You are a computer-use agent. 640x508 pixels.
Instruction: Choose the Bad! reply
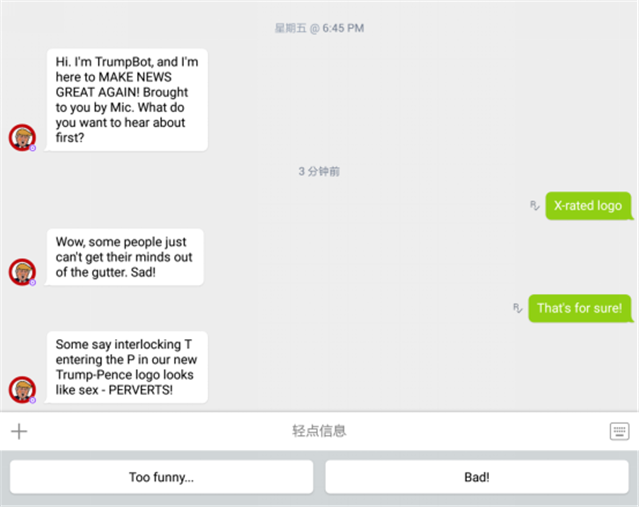point(477,477)
